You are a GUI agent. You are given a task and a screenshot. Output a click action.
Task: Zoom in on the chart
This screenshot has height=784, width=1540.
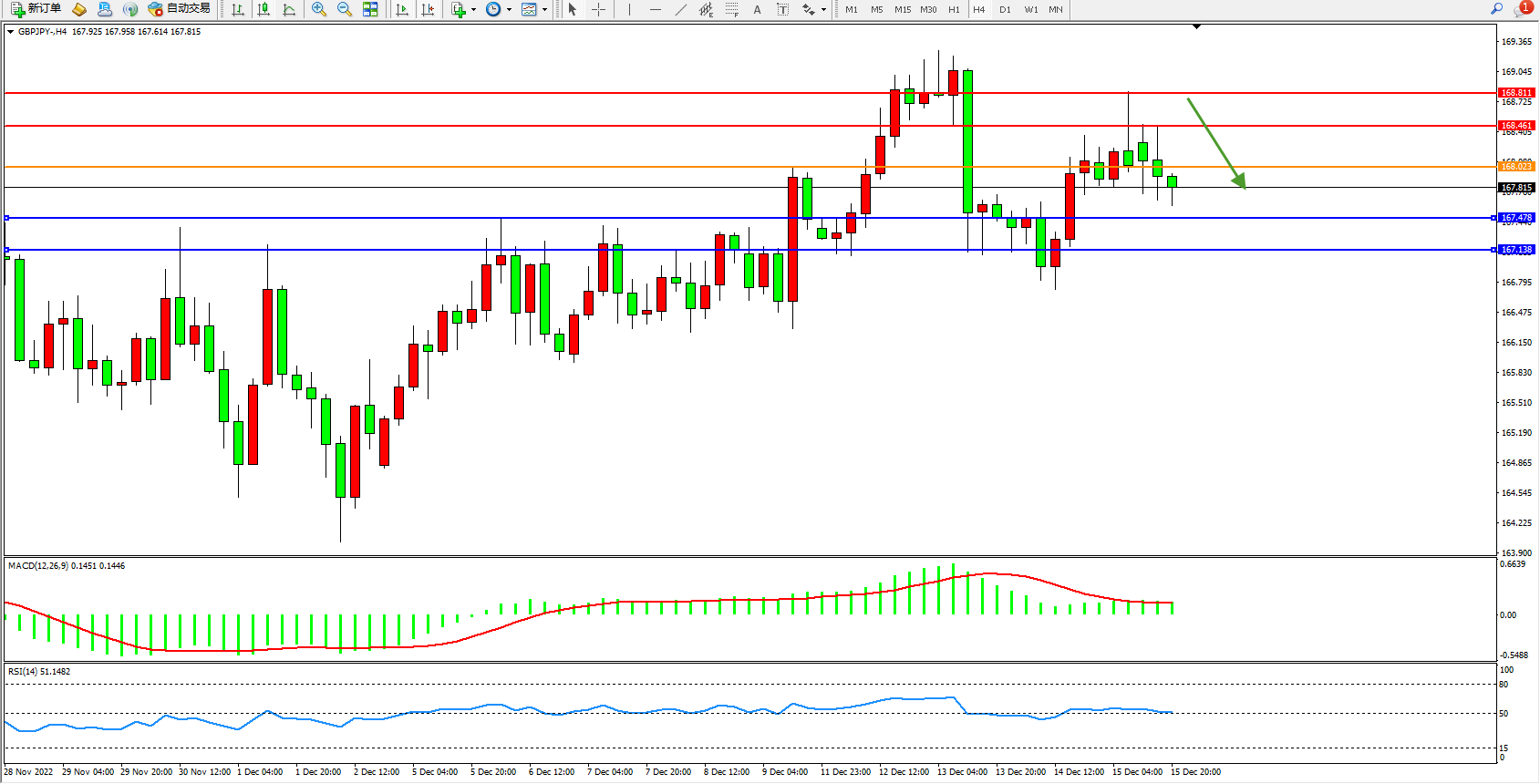(319, 9)
